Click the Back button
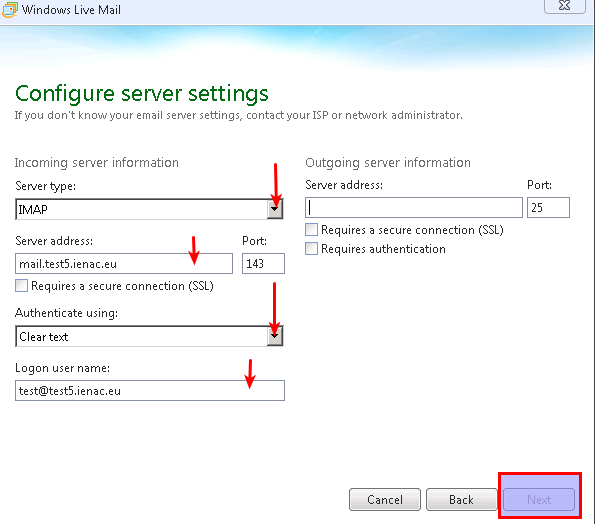Image resolution: width=595 pixels, height=524 pixels. pyautogui.click(x=461, y=499)
